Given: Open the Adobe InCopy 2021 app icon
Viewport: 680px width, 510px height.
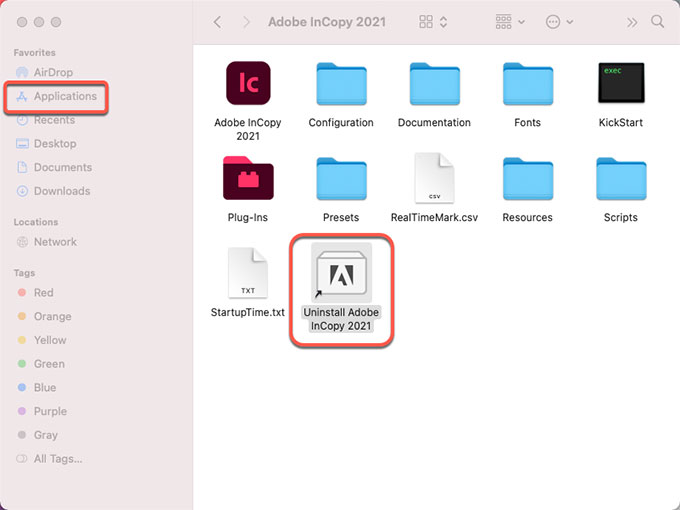Looking at the screenshot, I should (x=248, y=83).
